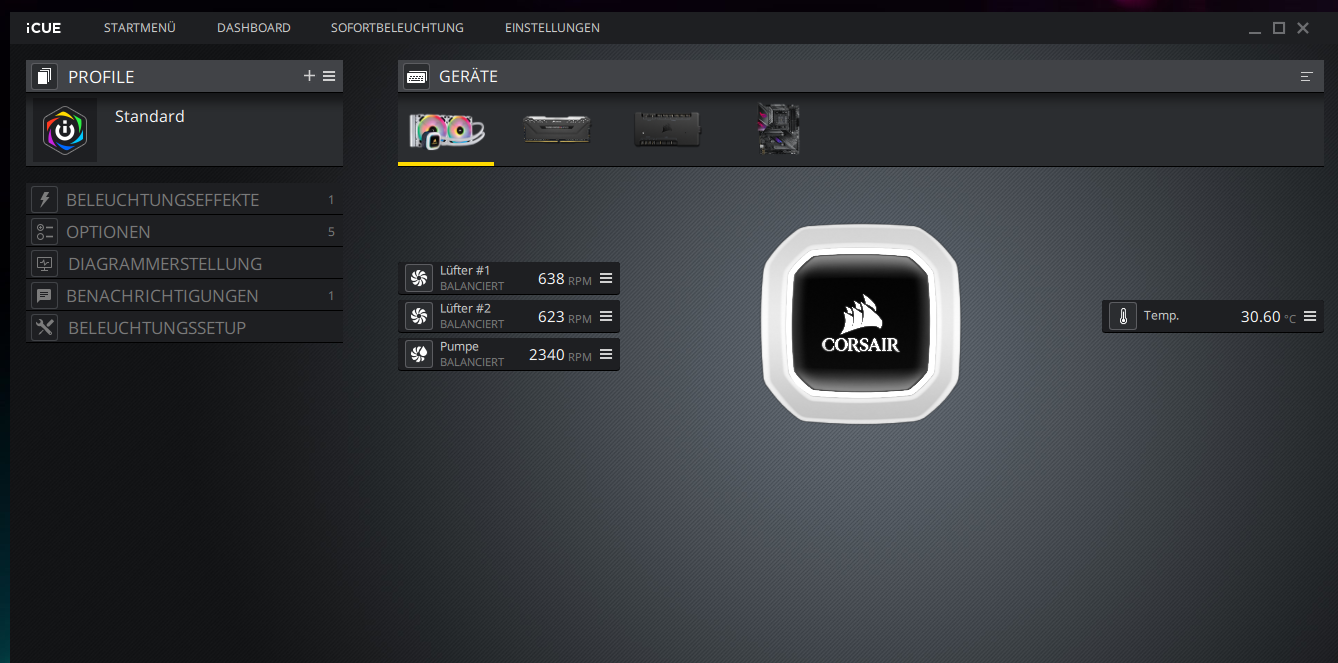This screenshot has width=1338, height=663.
Task: Add a new profile with plus icon
Action: 309,76
